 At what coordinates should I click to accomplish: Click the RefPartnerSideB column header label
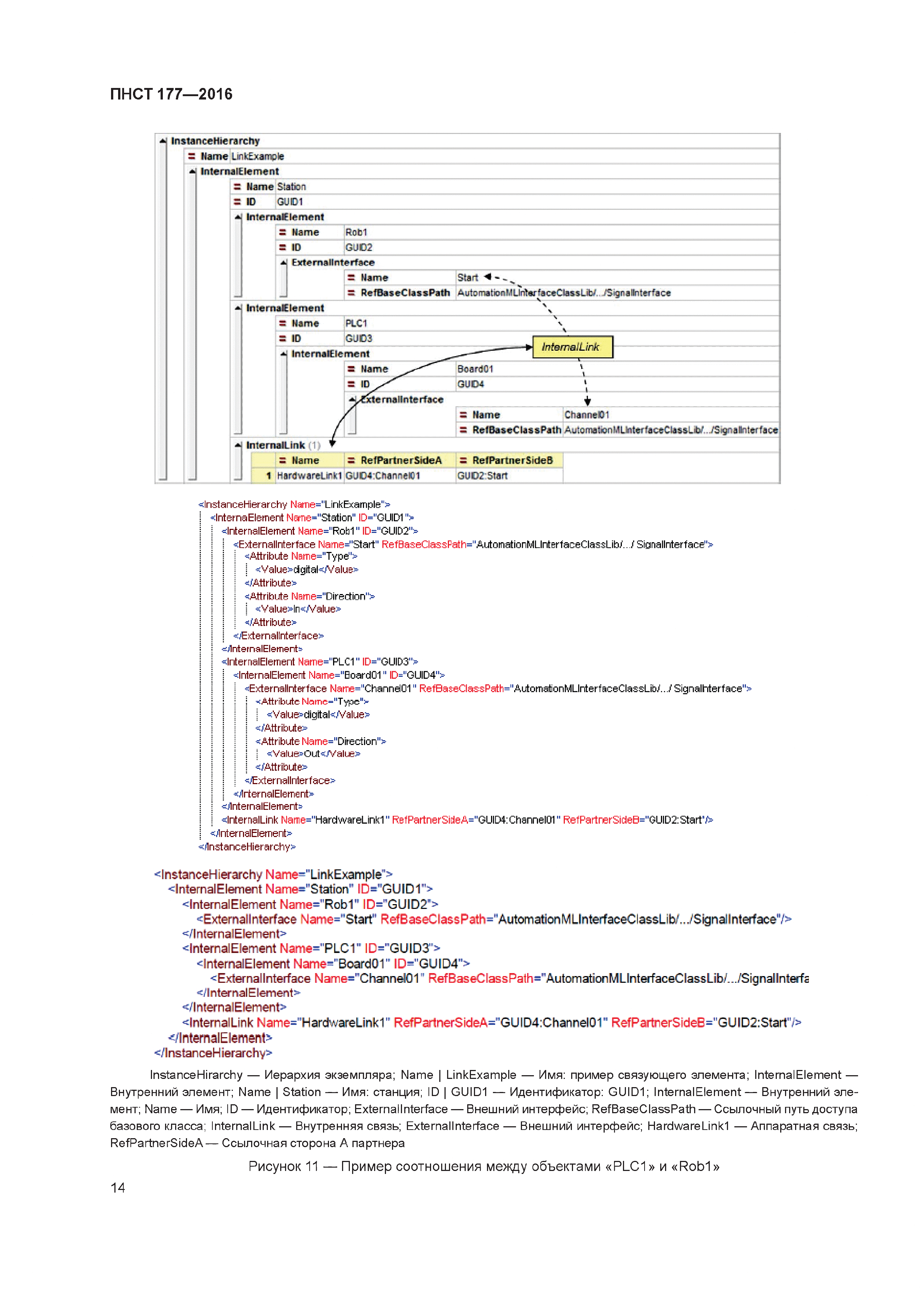click(x=513, y=461)
